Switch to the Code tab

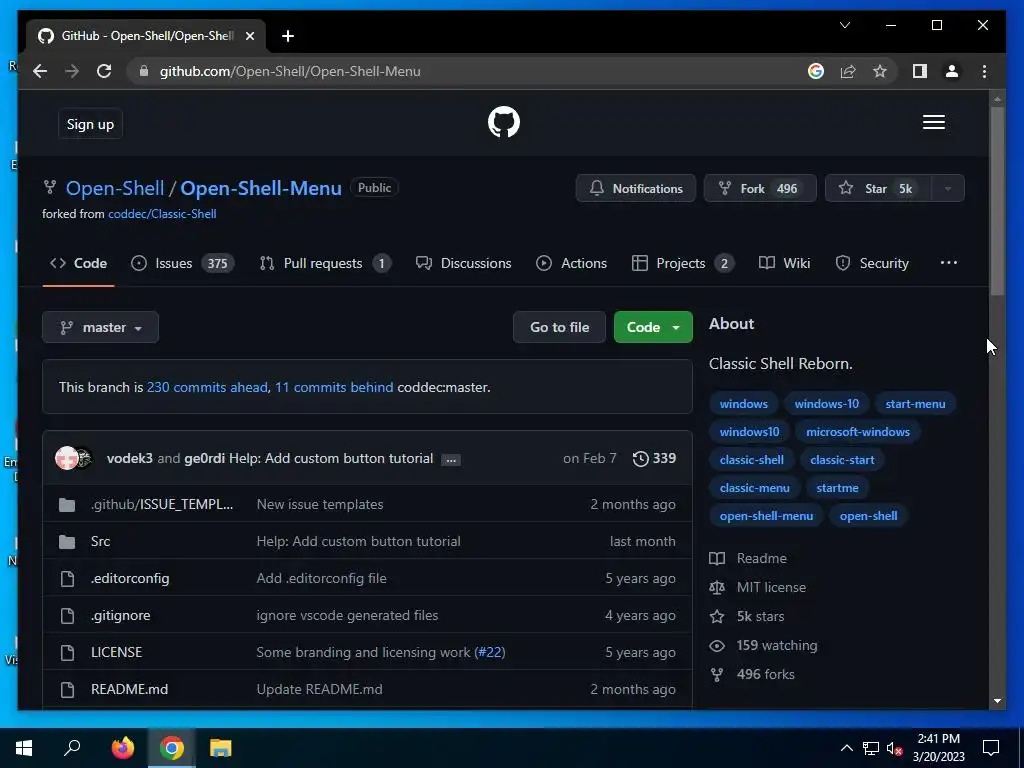click(x=78, y=263)
